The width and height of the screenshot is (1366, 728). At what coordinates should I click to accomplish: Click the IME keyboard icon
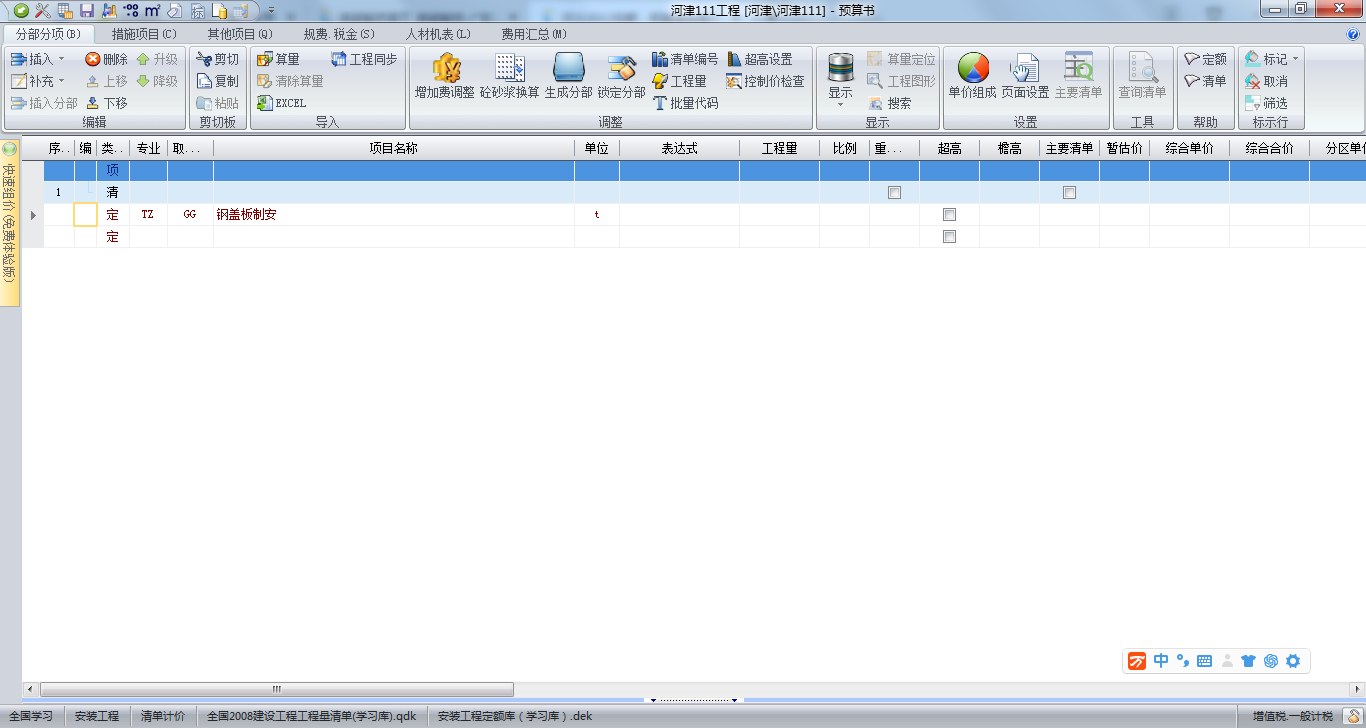click(x=1204, y=660)
